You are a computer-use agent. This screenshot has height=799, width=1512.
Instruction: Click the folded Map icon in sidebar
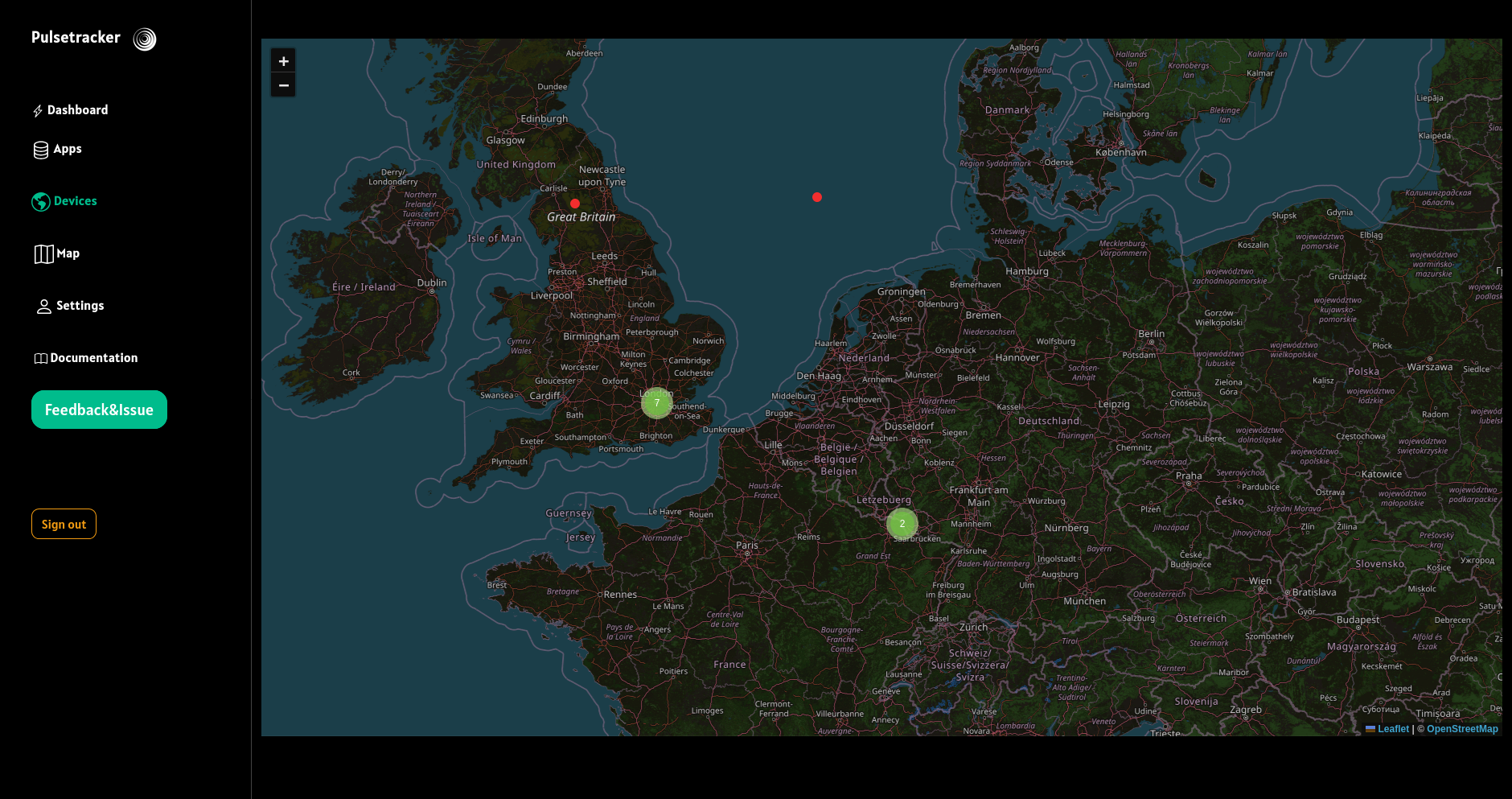(x=43, y=254)
